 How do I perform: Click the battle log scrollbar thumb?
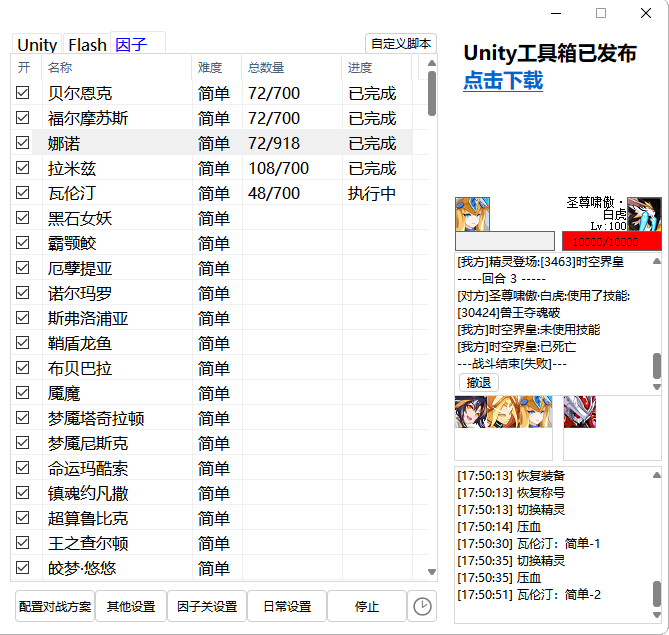click(657, 366)
